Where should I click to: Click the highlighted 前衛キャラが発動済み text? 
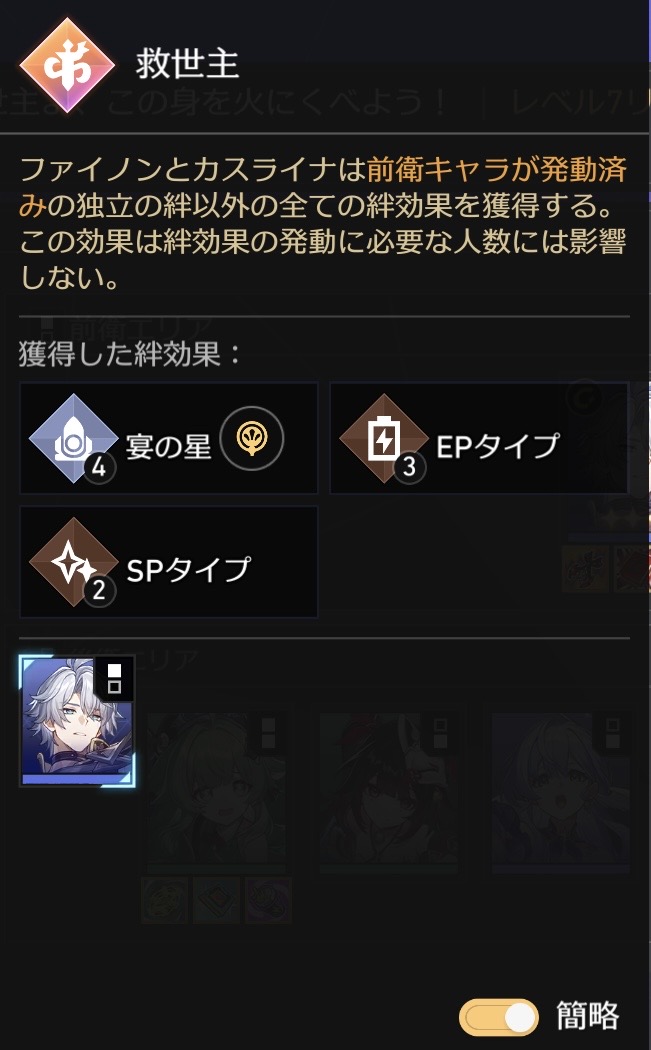(324, 188)
